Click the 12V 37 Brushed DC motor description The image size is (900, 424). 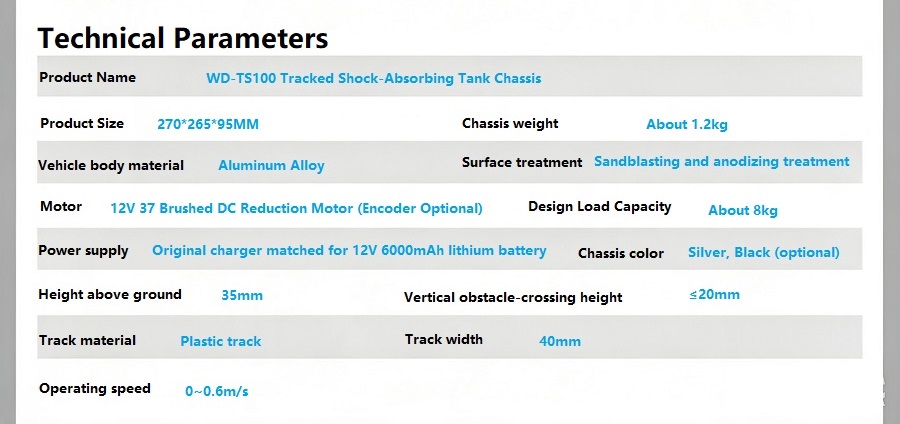click(296, 208)
